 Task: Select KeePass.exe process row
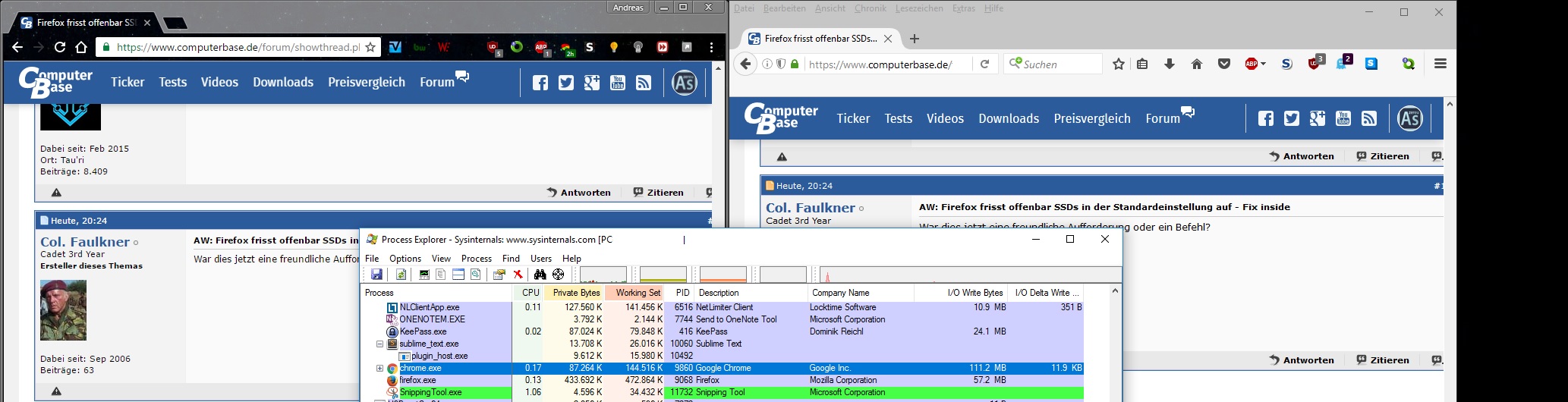(x=722, y=331)
